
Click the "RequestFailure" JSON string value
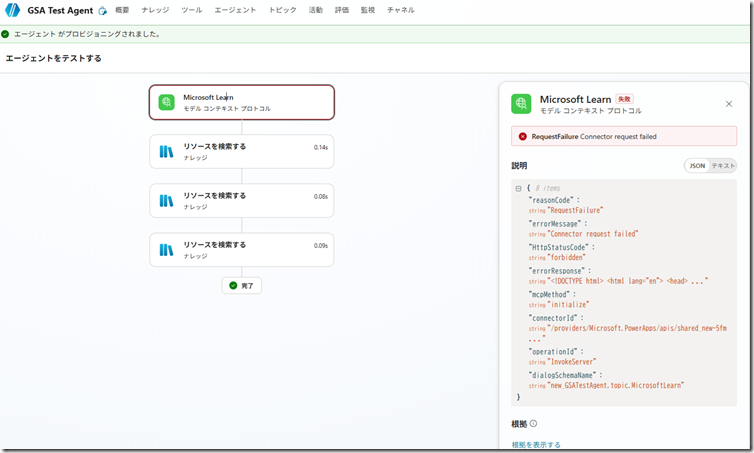pos(575,211)
